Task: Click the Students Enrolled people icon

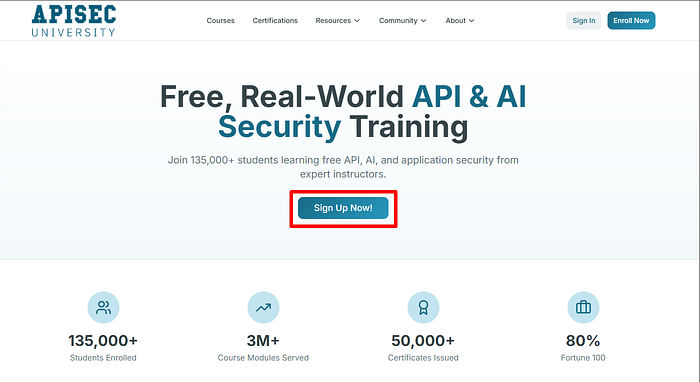Action: tap(103, 307)
